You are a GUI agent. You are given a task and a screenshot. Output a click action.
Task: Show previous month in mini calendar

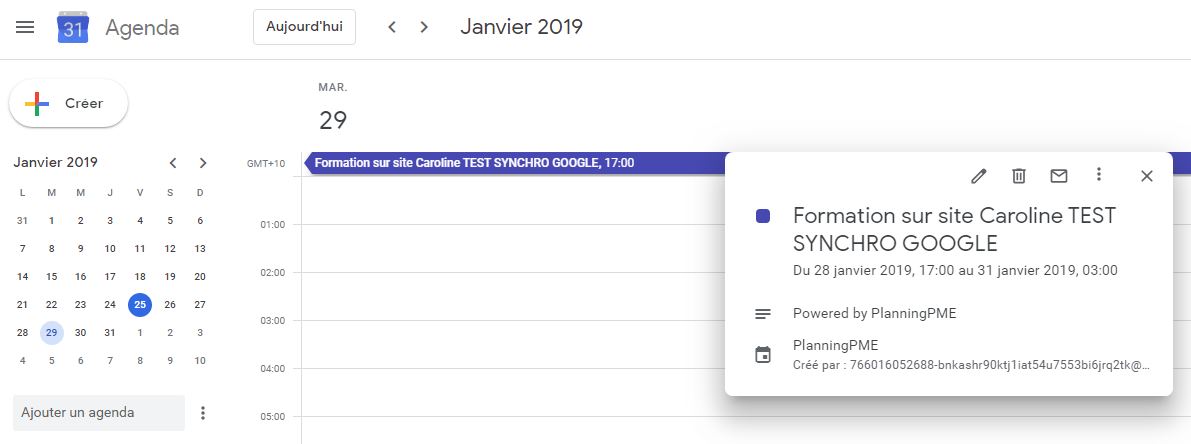click(x=173, y=163)
